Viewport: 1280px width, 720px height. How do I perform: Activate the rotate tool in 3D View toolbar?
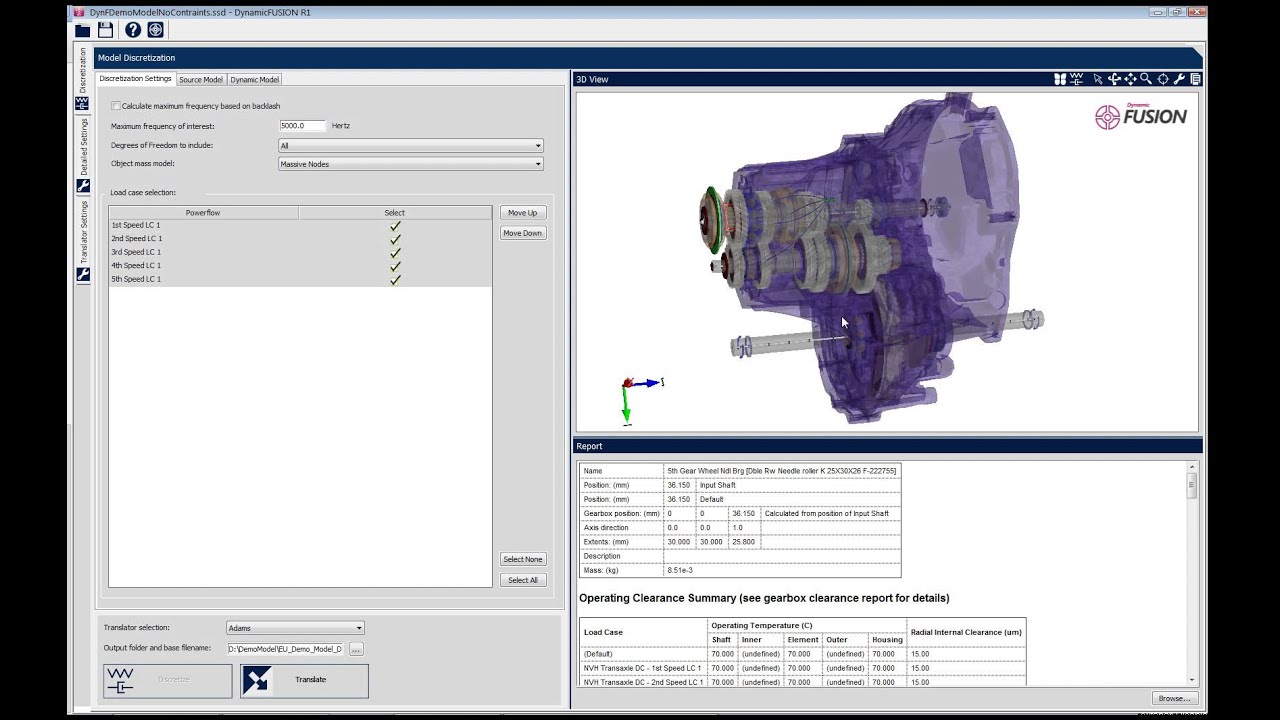pyautogui.click(x=1114, y=79)
